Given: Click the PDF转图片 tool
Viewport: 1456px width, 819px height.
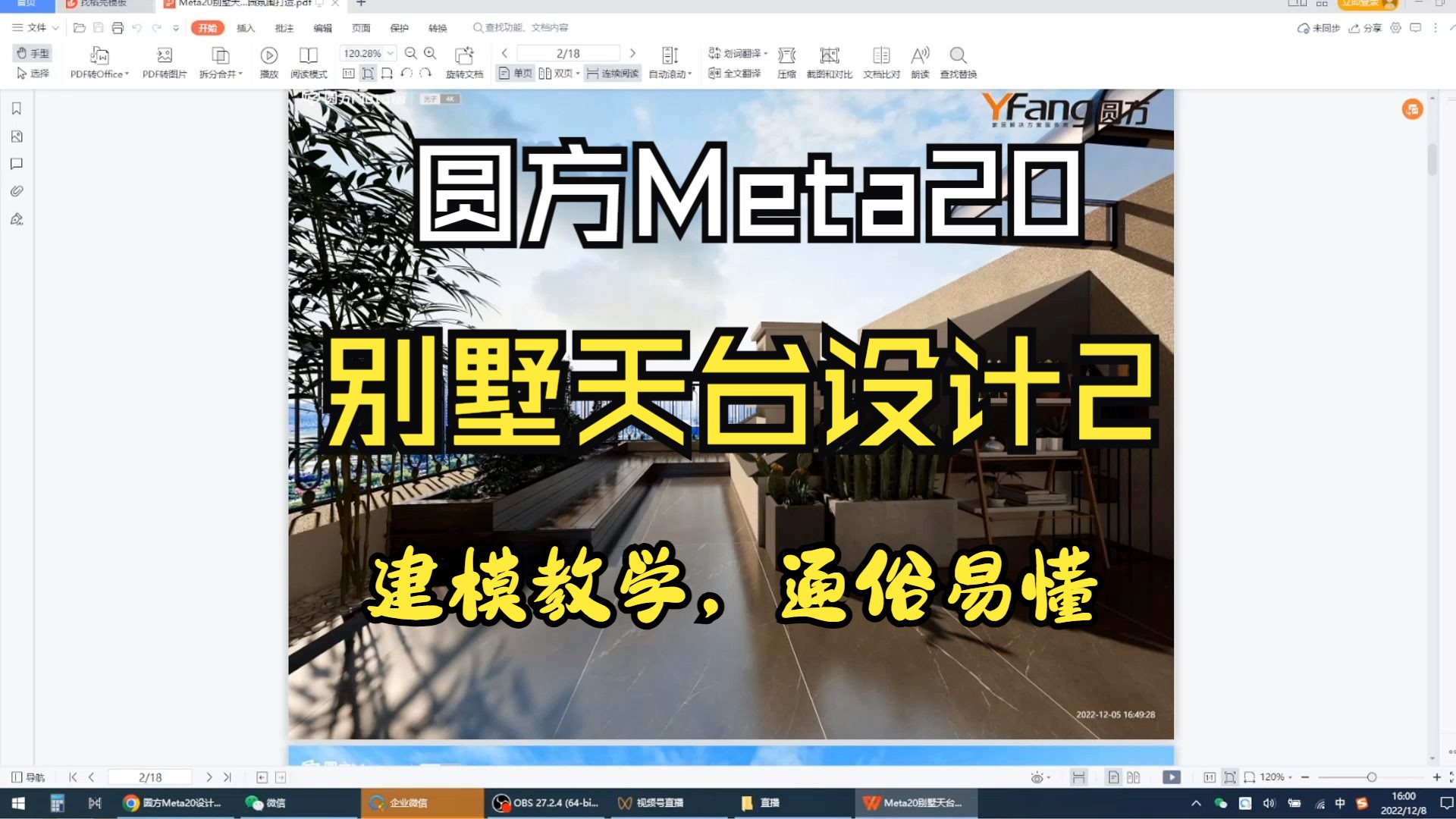Looking at the screenshot, I should coord(165,62).
